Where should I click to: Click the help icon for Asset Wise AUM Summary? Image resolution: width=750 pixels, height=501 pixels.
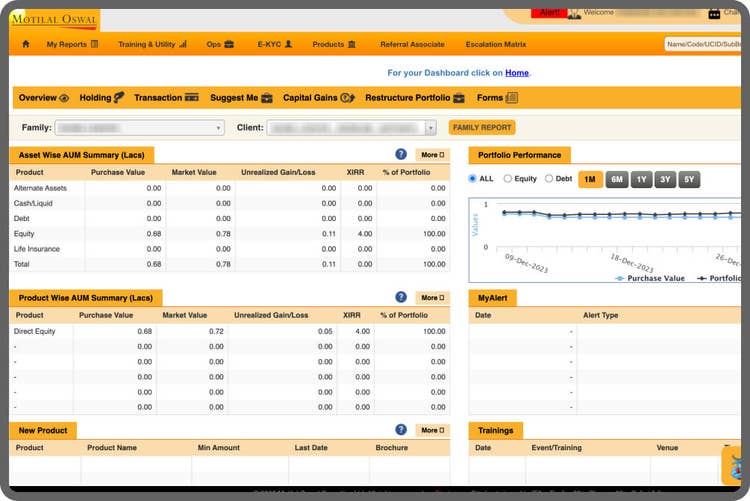(401, 154)
